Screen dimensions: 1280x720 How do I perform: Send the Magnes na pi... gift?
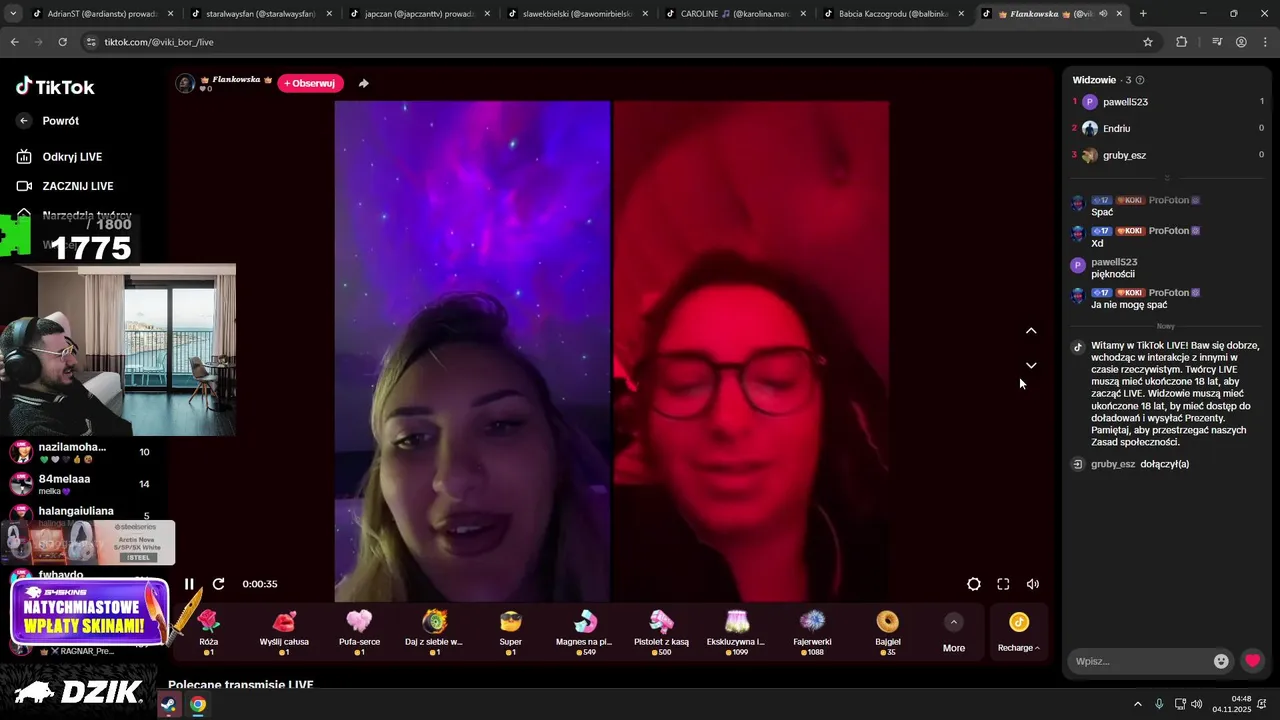[x=584, y=632]
